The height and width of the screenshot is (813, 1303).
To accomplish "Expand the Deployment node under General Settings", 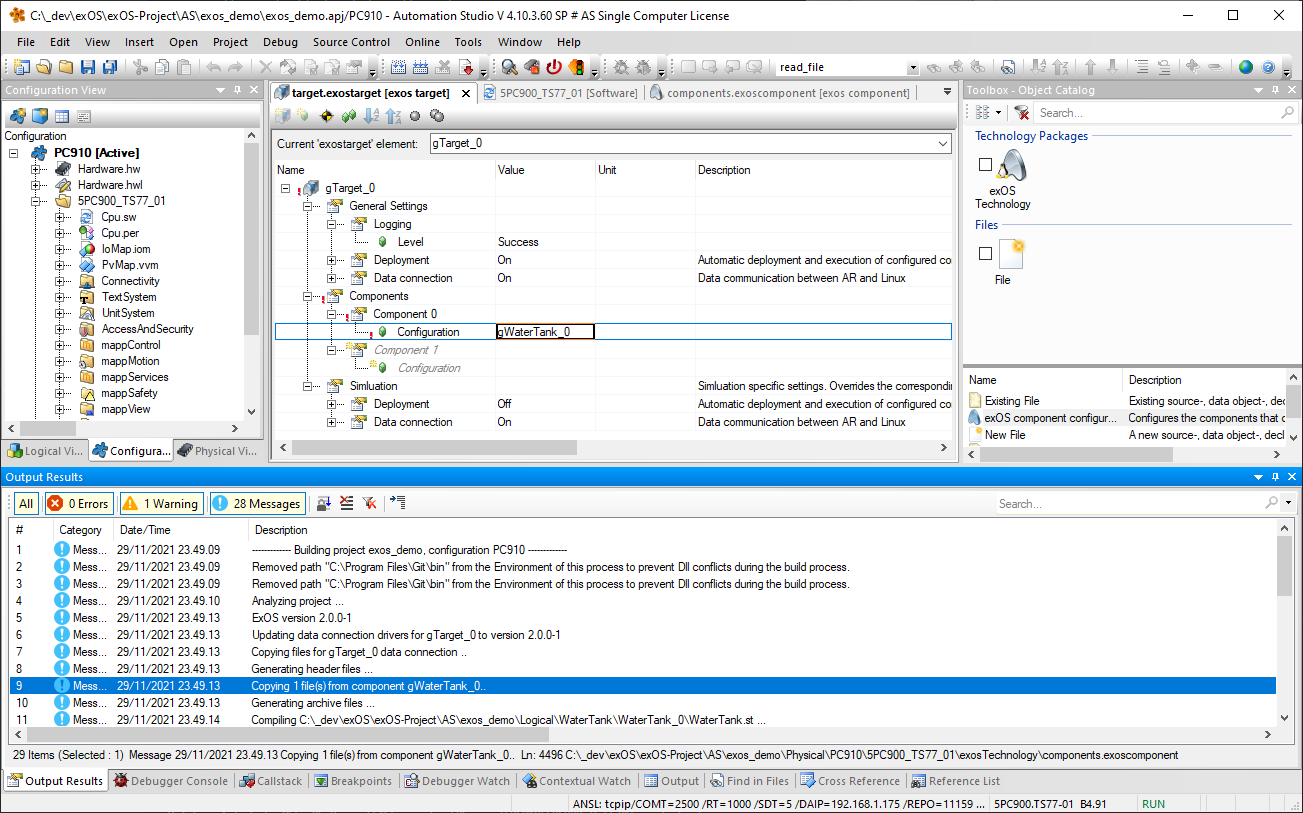I will [332, 260].
